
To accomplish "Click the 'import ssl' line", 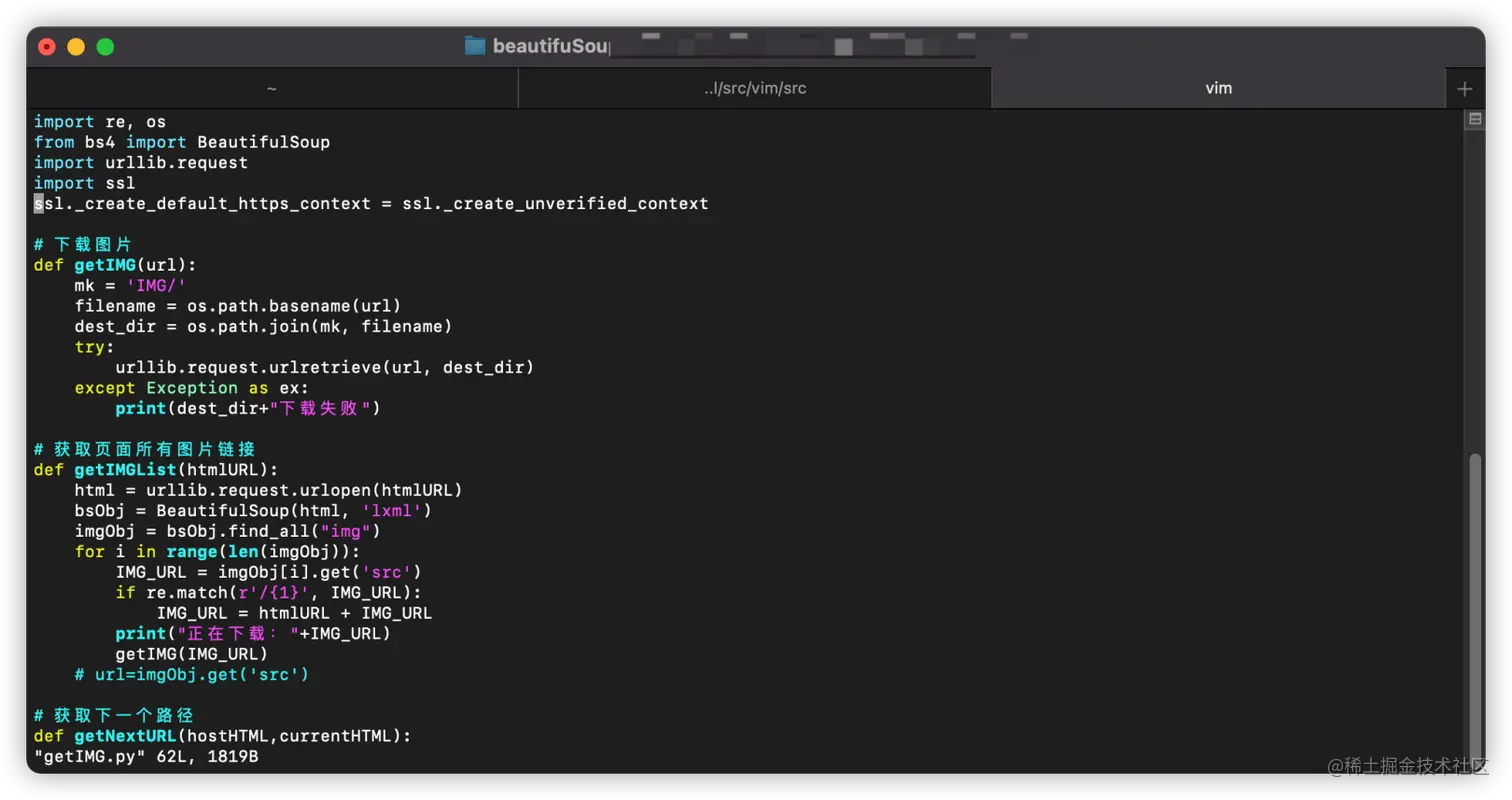I will pos(84,183).
